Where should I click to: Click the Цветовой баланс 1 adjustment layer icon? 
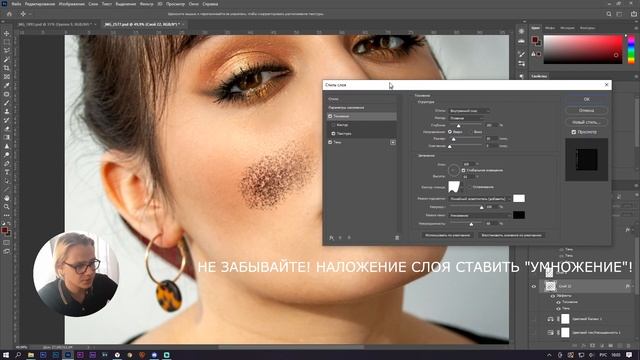pos(550,319)
